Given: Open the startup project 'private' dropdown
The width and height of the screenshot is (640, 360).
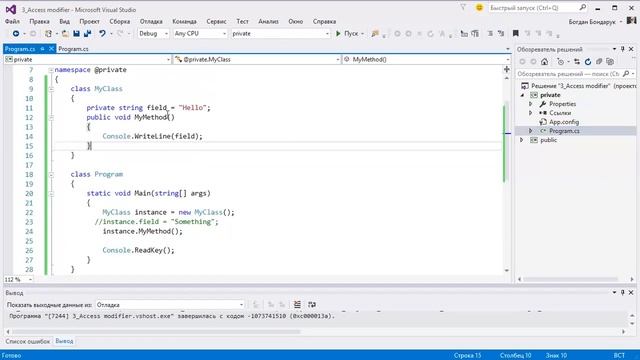Looking at the screenshot, I should [x=280, y=33].
